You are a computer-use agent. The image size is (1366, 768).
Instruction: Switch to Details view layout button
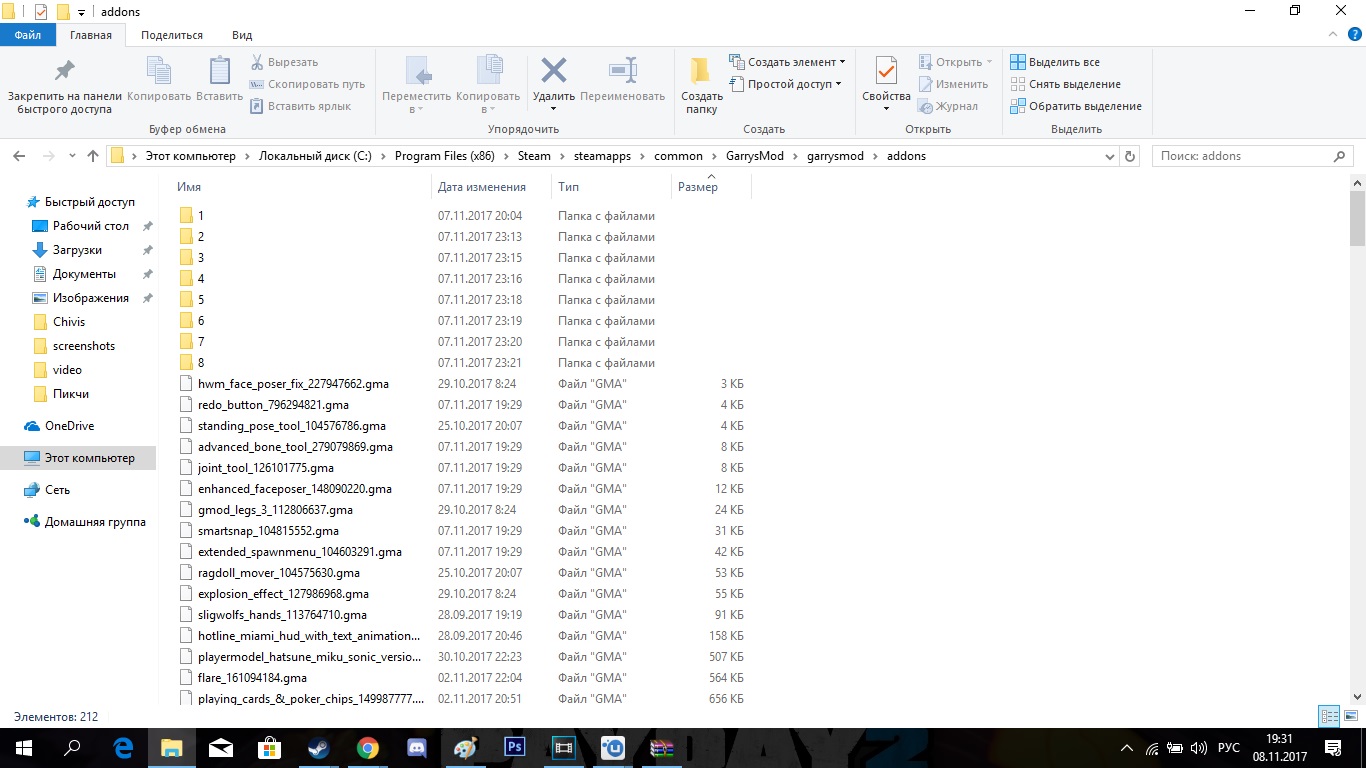coord(1329,716)
